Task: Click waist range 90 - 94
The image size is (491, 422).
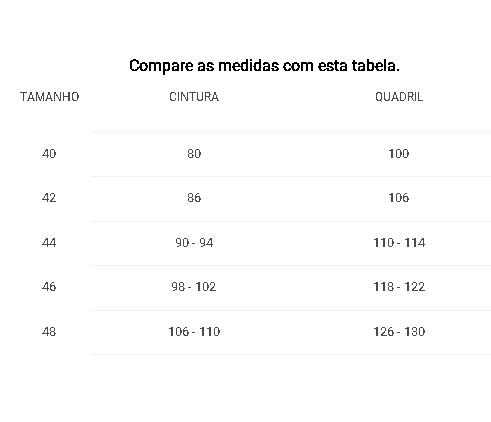Action: coord(194,242)
